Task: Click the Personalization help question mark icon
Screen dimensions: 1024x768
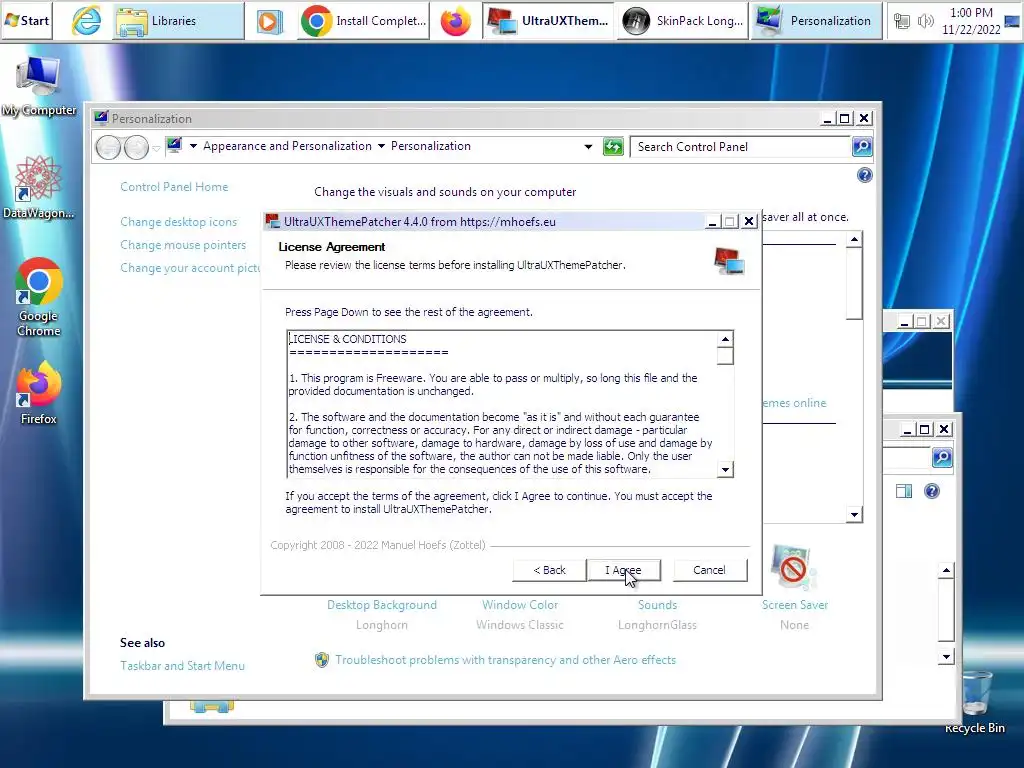Action: pos(865,175)
